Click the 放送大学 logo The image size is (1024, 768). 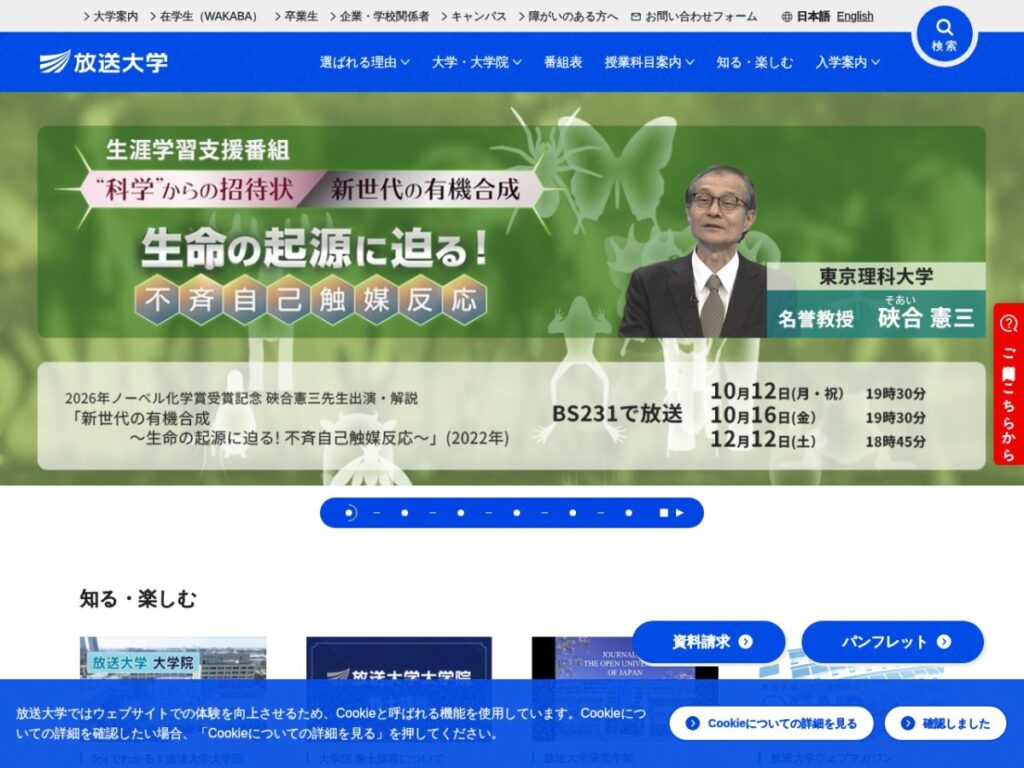tap(104, 62)
